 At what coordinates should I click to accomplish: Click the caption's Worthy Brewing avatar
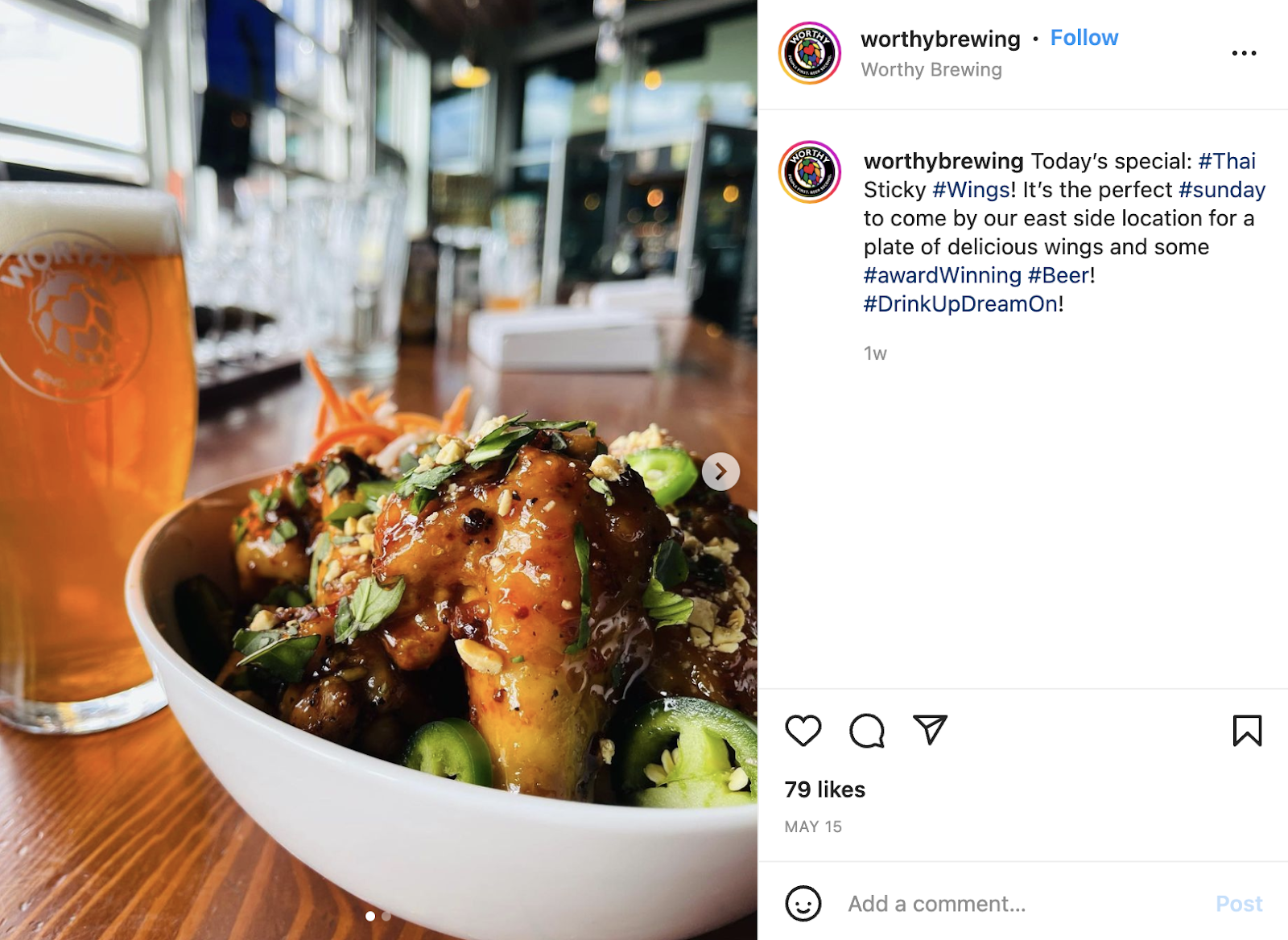click(810, 172)
